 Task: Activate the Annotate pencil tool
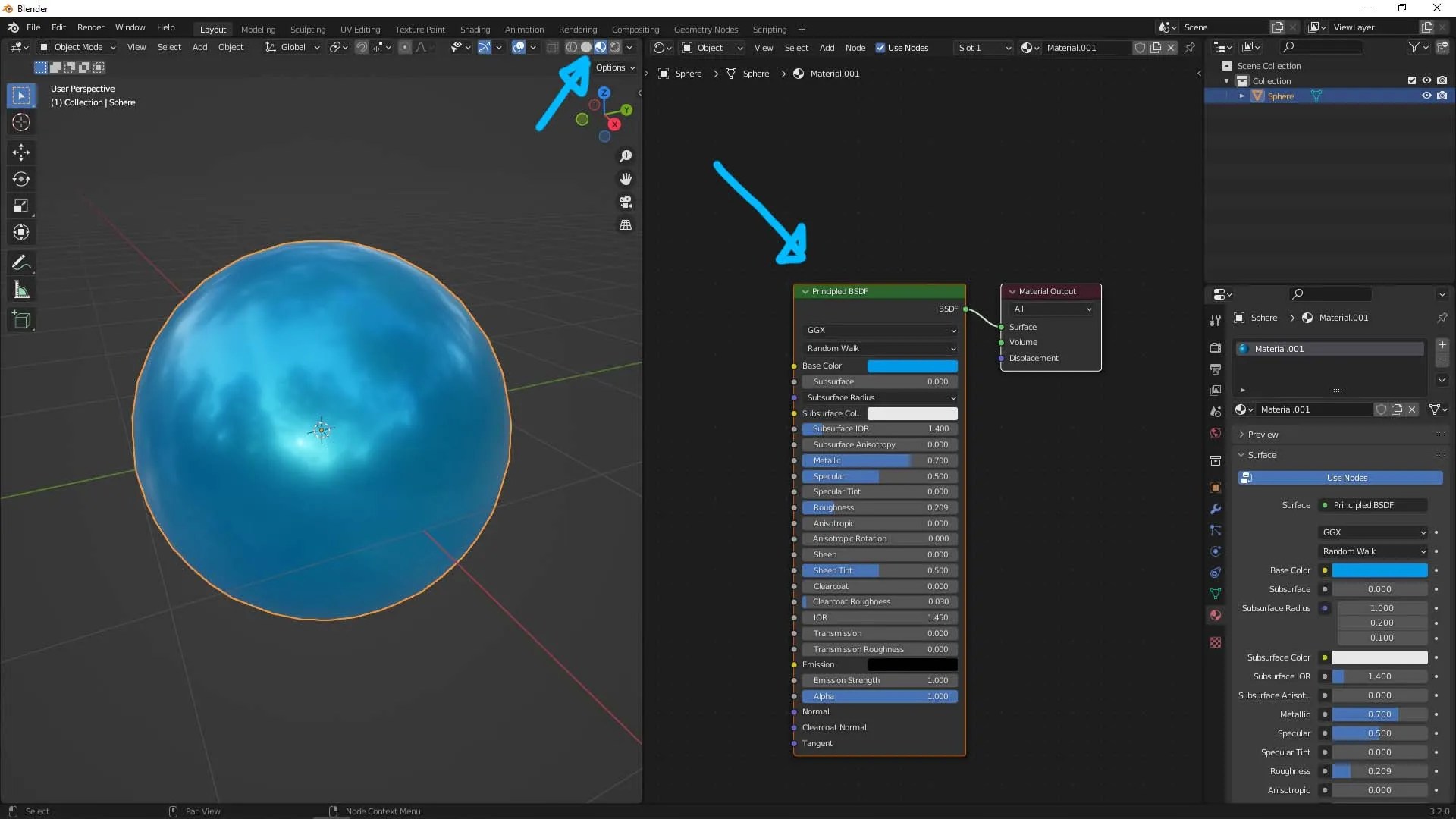point(21,263)
